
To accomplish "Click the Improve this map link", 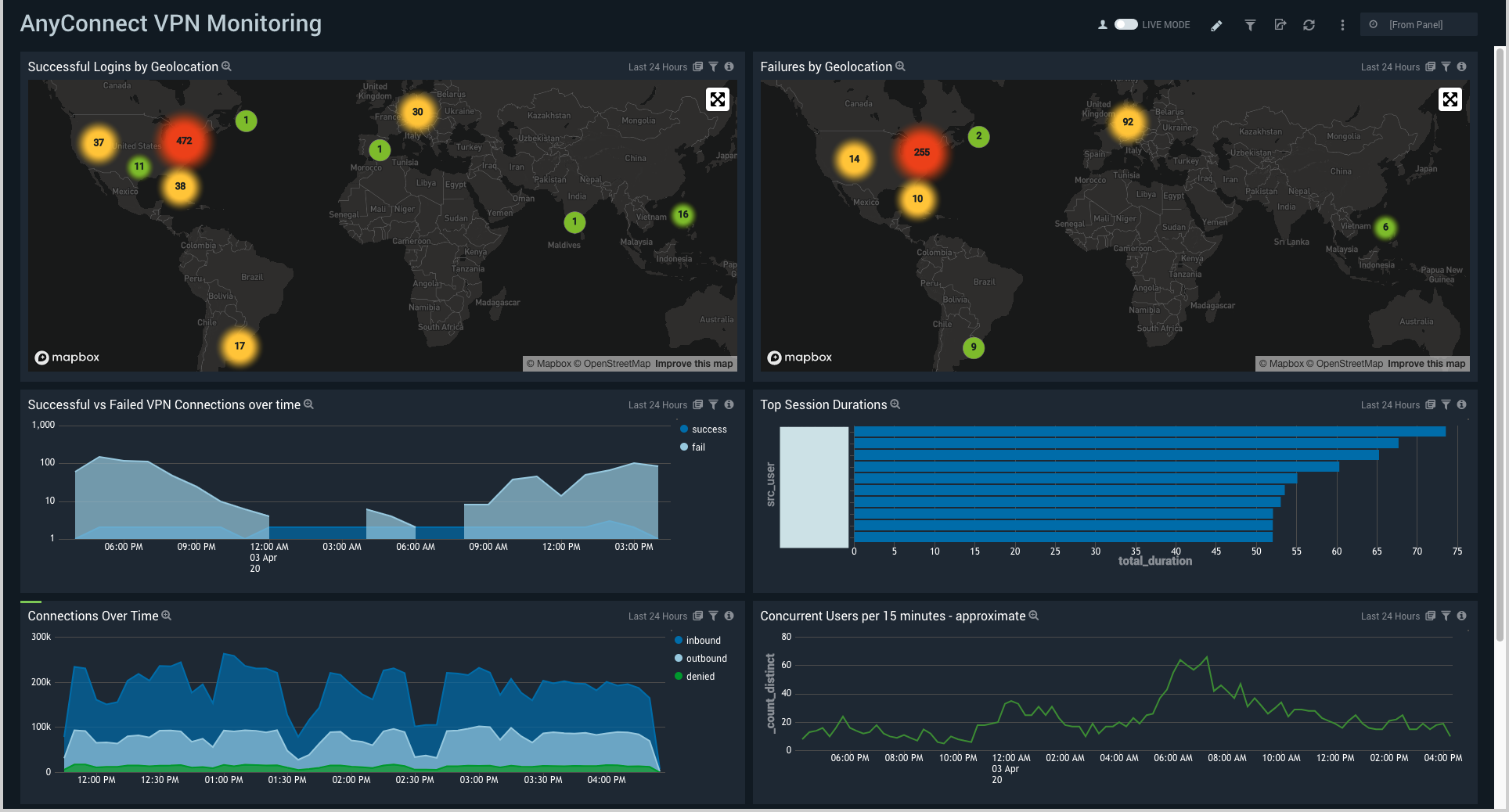I will pyautogui.click(x=693, y=363).
